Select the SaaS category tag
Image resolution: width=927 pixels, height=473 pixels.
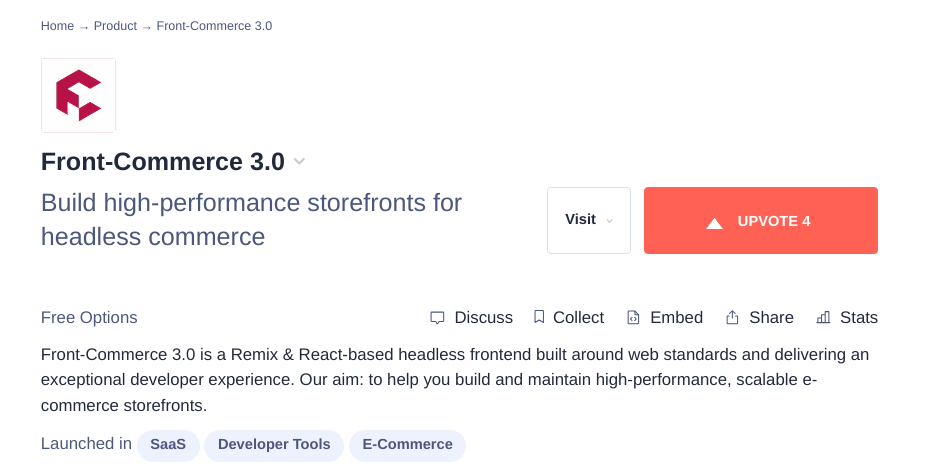pos(168,445)
